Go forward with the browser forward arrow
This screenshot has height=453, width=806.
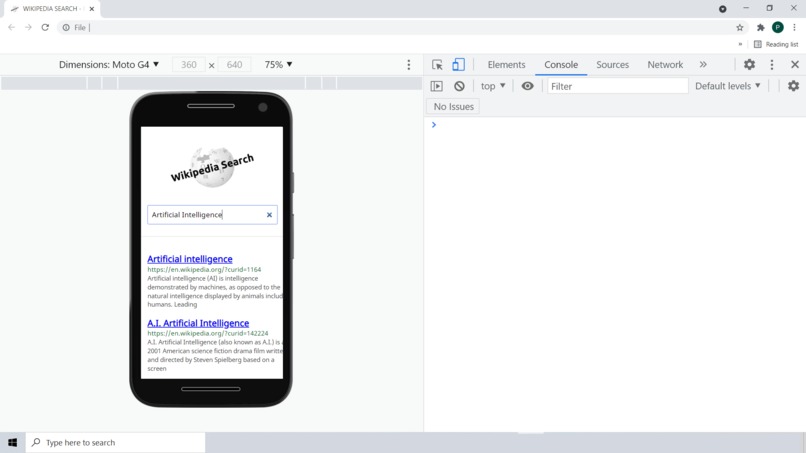28,27
